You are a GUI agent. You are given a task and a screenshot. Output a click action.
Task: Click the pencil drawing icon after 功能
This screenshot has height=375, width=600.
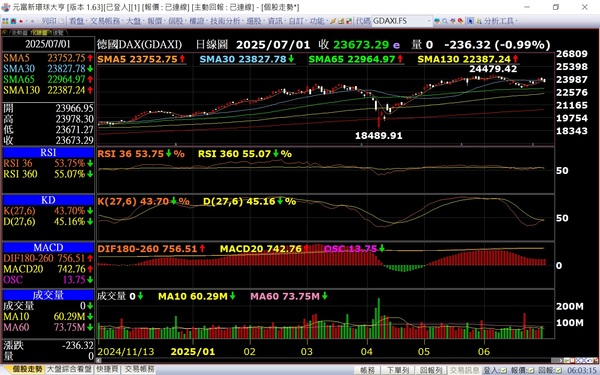click(x=333, y=21)
